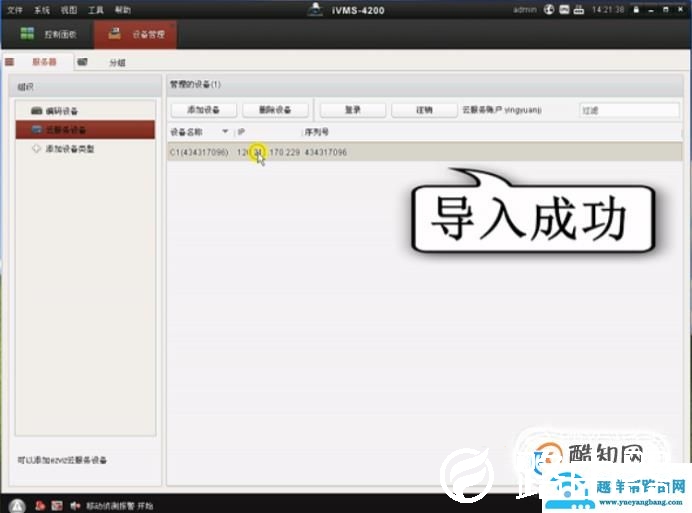Click the 登录 login button
The image size is (692, 513).
(x=353, y=110)
